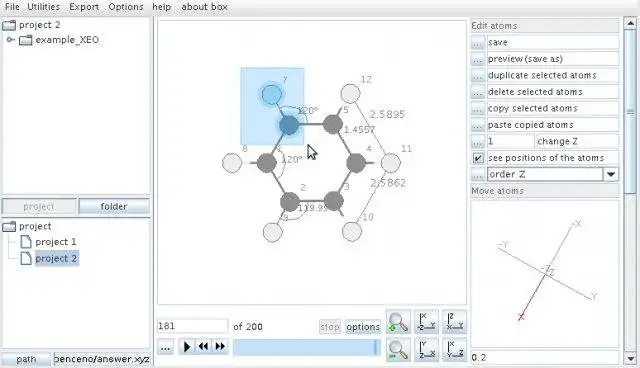The height and width of the screenshot is (368, 640).
Task: Select project 2 in the lower project tree
Action: (56, 259)
